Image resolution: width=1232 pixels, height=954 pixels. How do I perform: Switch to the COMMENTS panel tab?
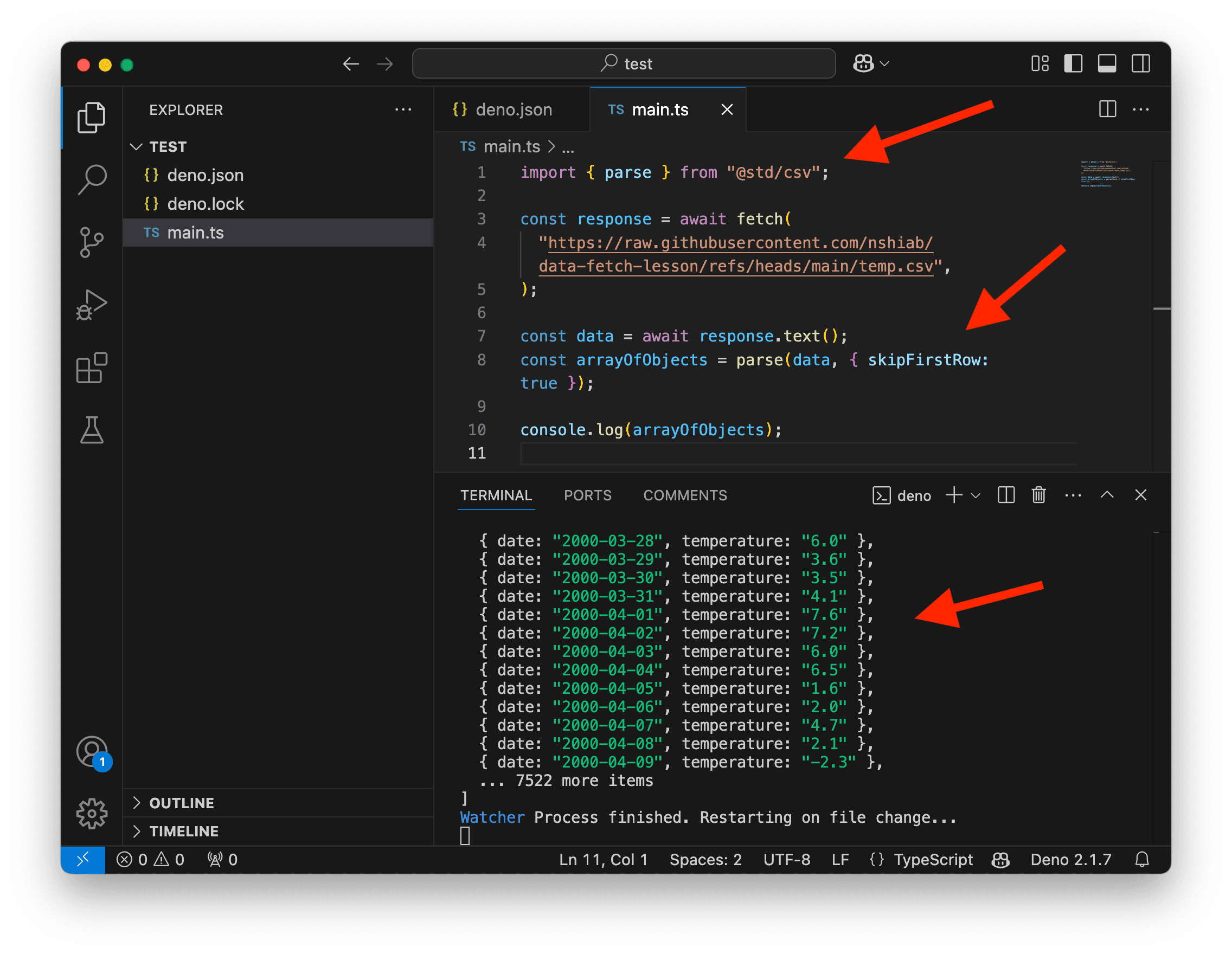(x=685, y=495)
